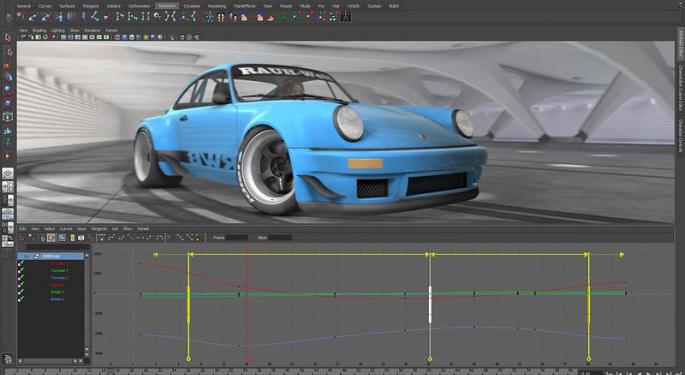Apply Linear tangents in Graph Editor toolbar
685x375 pixels.
(x=130, y=238)
